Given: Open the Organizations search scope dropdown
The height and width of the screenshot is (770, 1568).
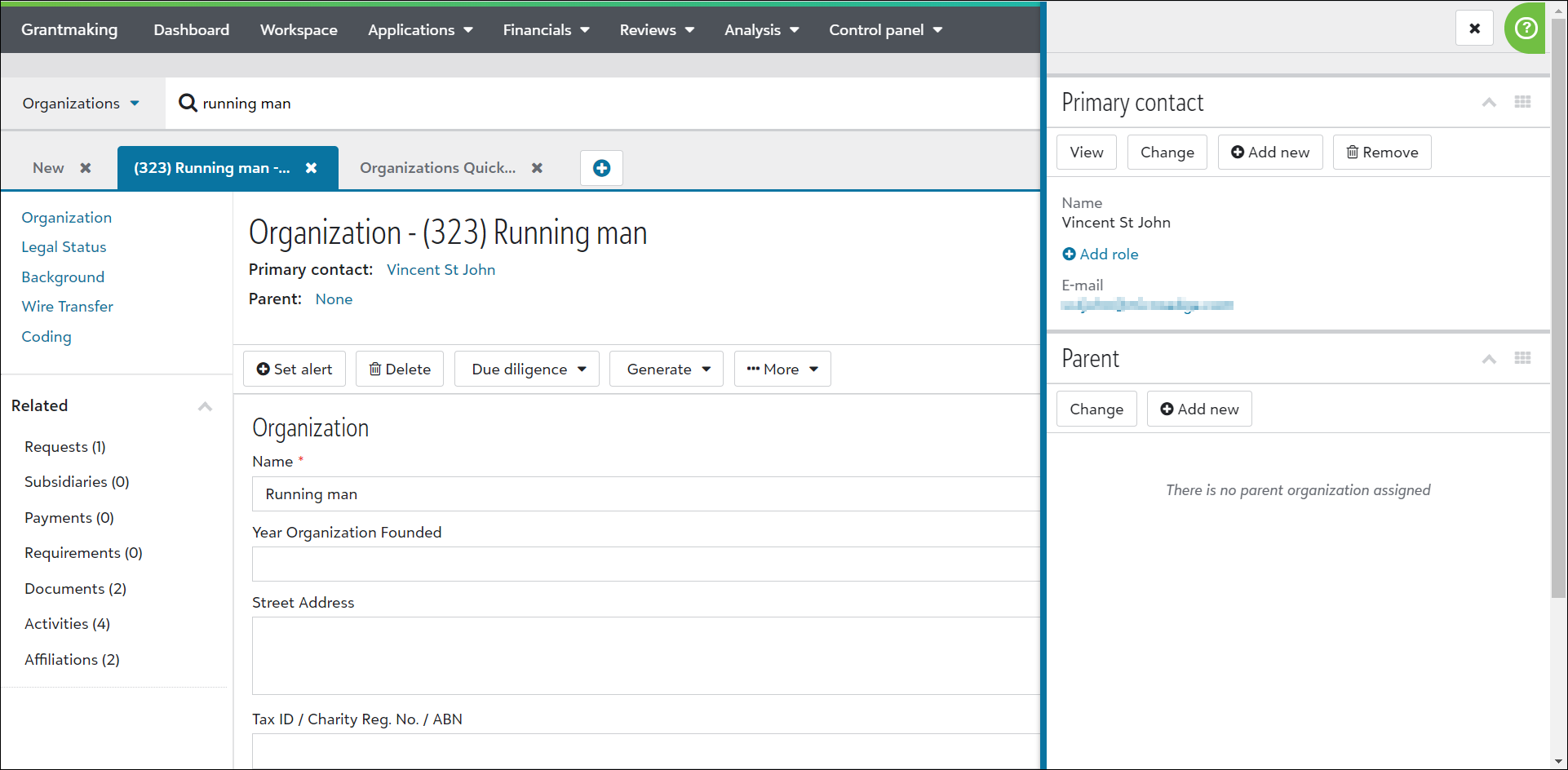Looking at the screenshot, I should click(x=79, y=103).
